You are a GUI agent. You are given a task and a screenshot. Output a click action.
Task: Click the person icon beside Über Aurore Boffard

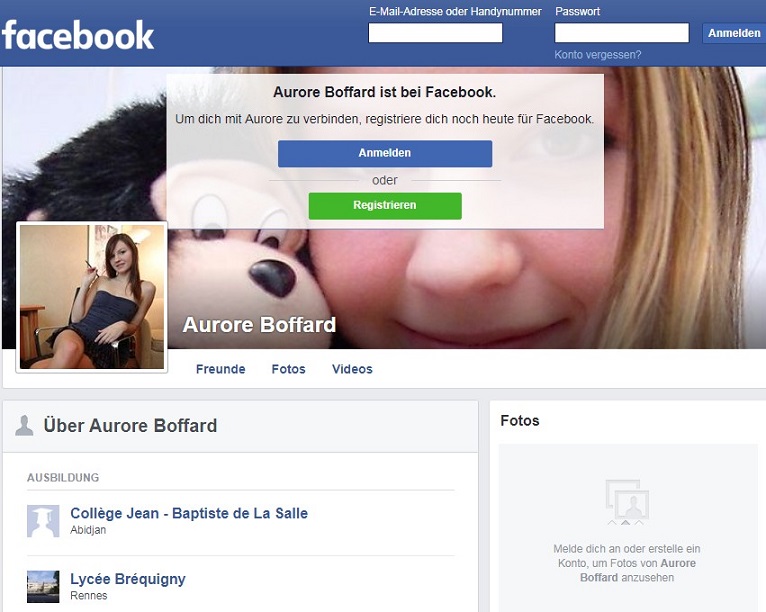click(x=24, y=425)
